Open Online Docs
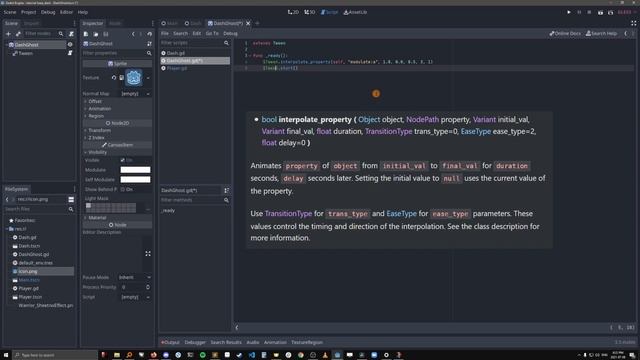Image resolution: width=640 pixels, height=360 pixels. 565,33
